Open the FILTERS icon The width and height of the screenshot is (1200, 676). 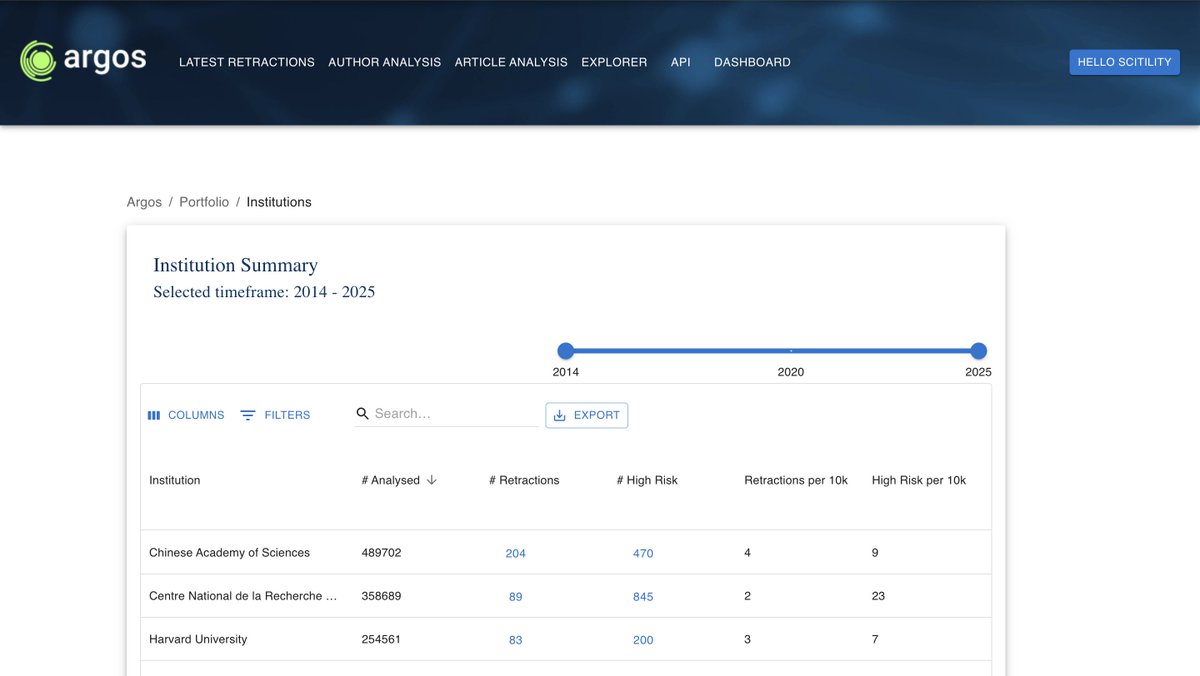coord(247,414)
